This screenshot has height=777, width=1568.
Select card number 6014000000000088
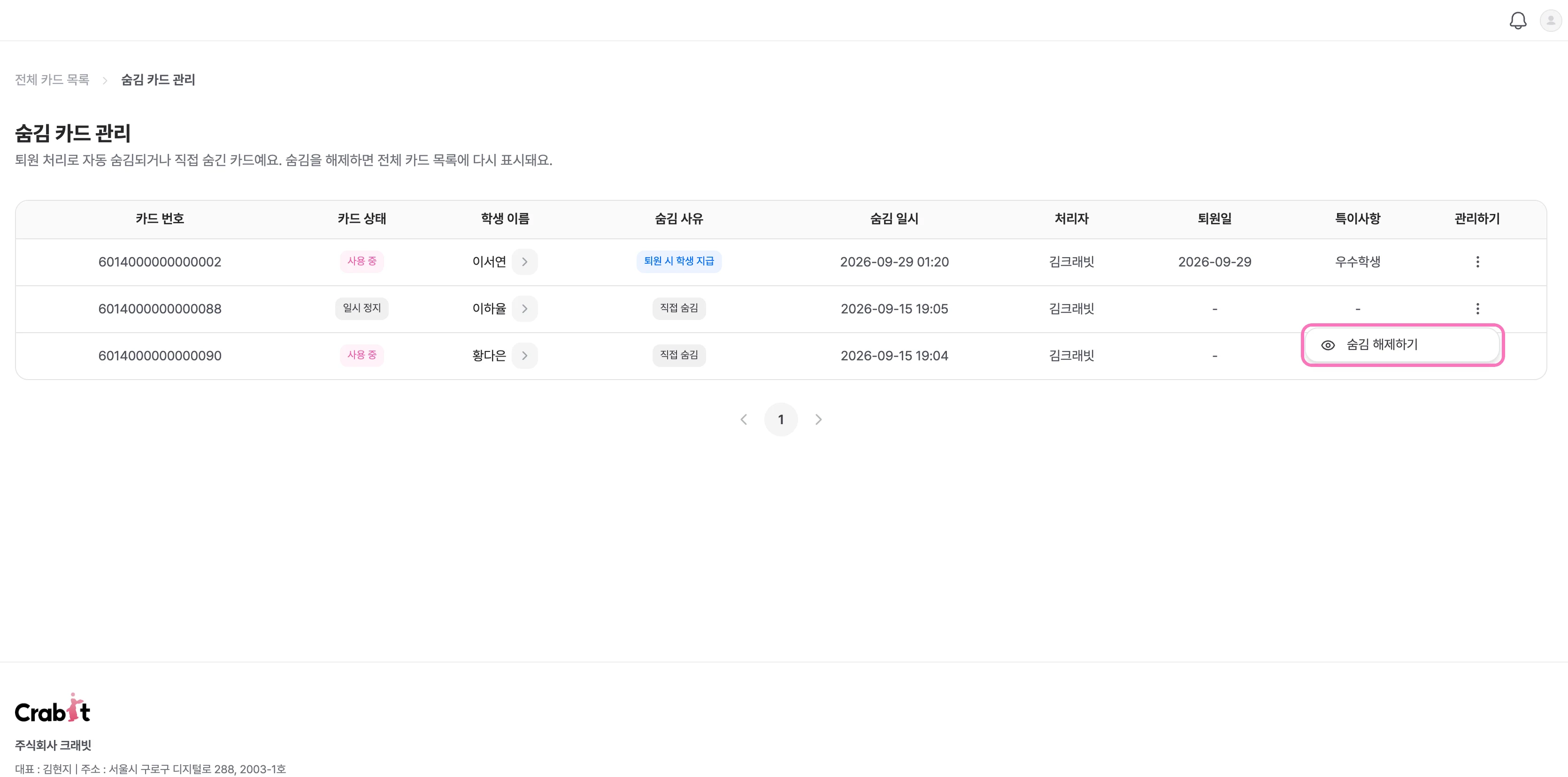coord(160,308)
